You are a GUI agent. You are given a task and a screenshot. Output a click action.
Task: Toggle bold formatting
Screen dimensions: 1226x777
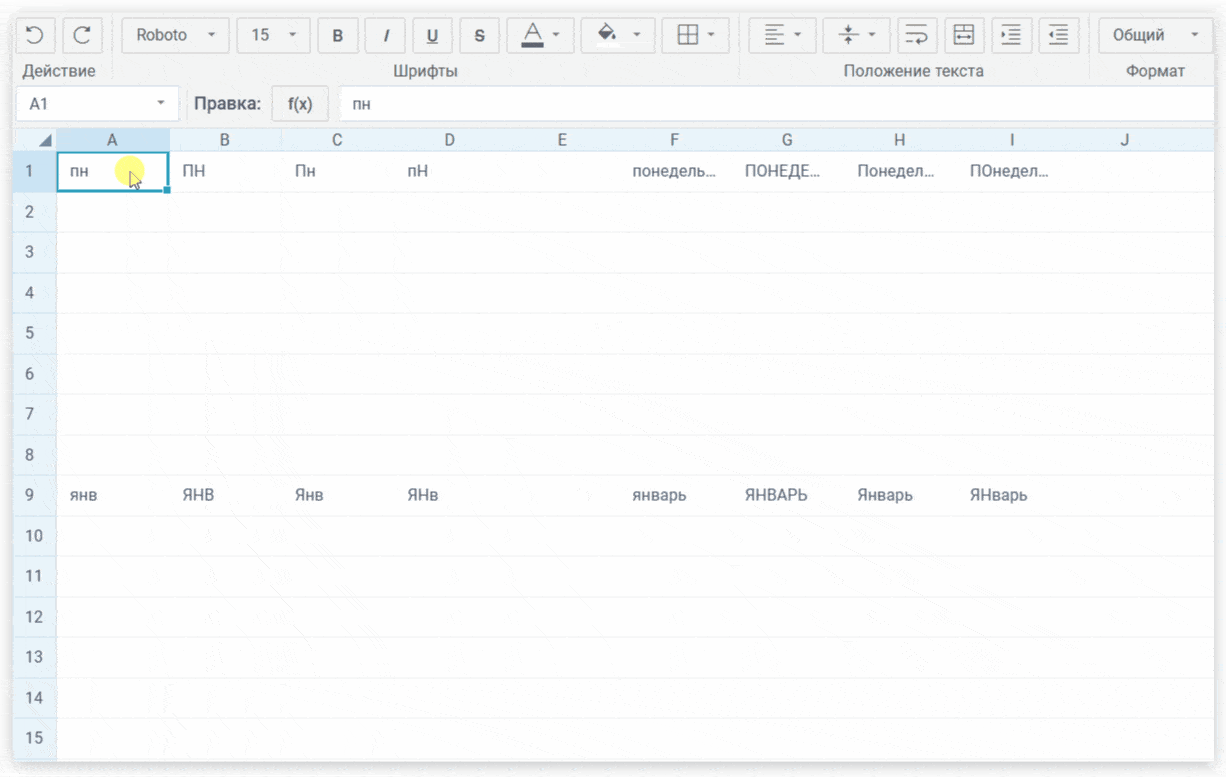click(338, 36)
